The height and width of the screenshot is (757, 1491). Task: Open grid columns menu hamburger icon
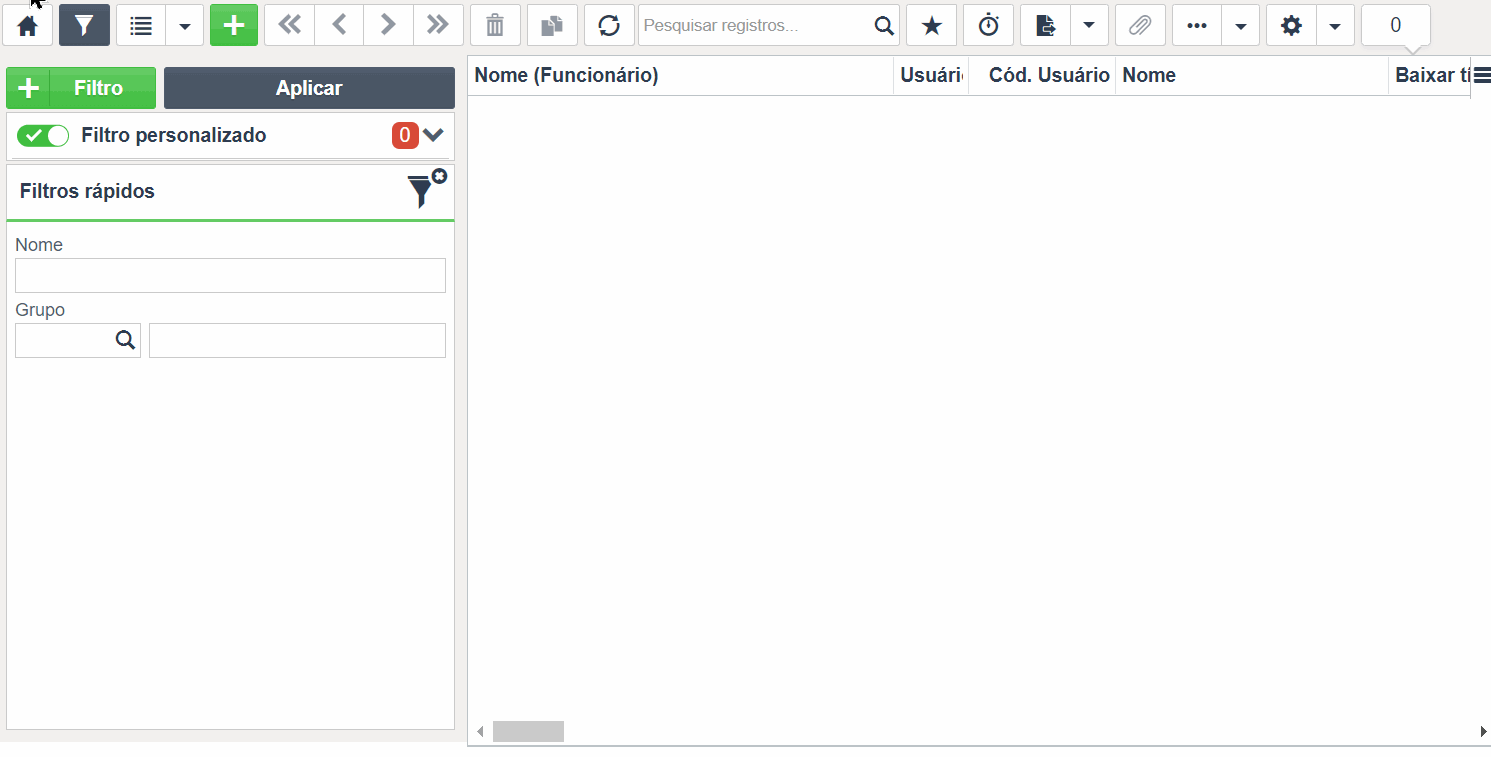click(x=1482, y=75)
